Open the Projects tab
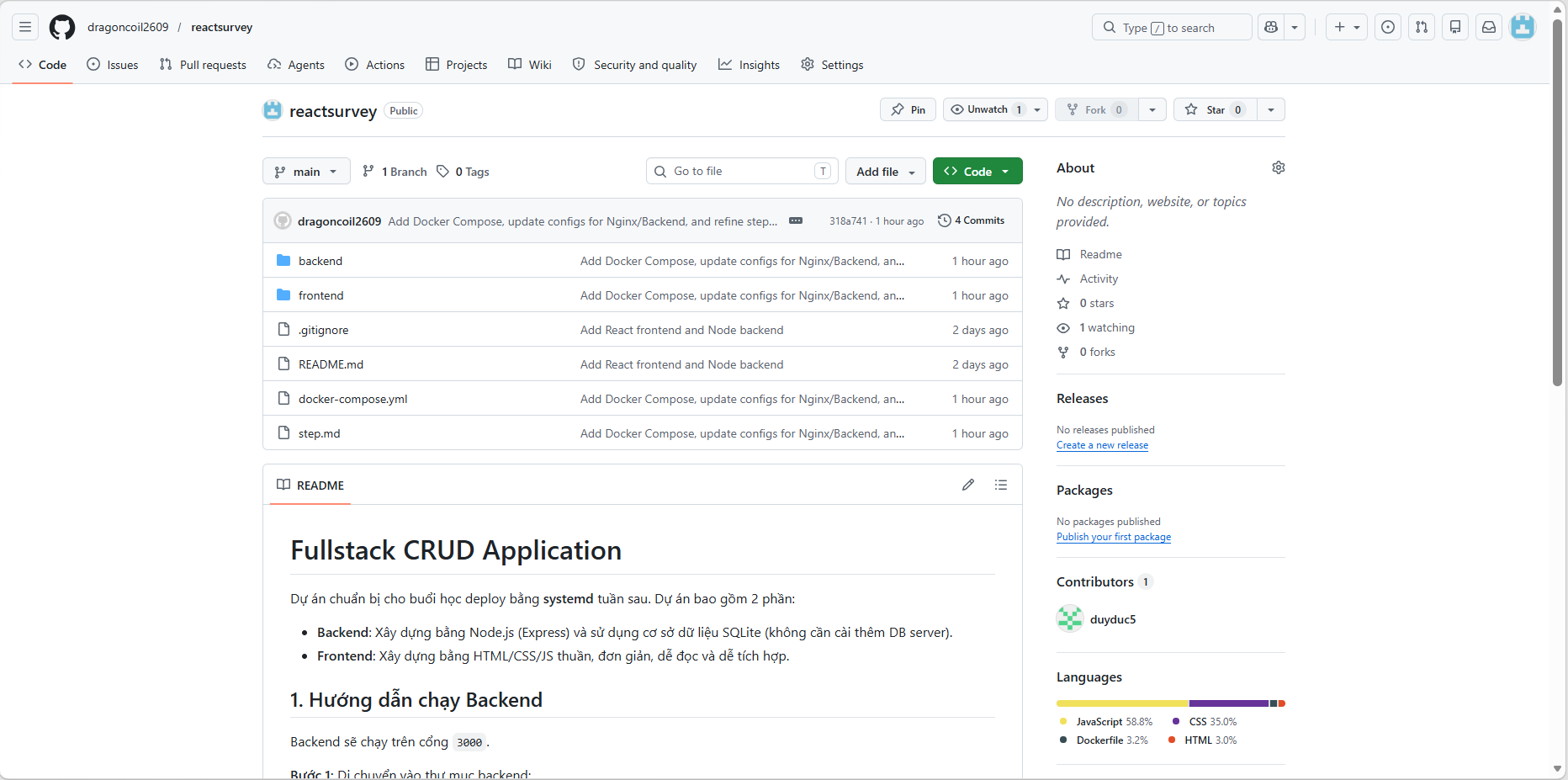 (457, 65)
